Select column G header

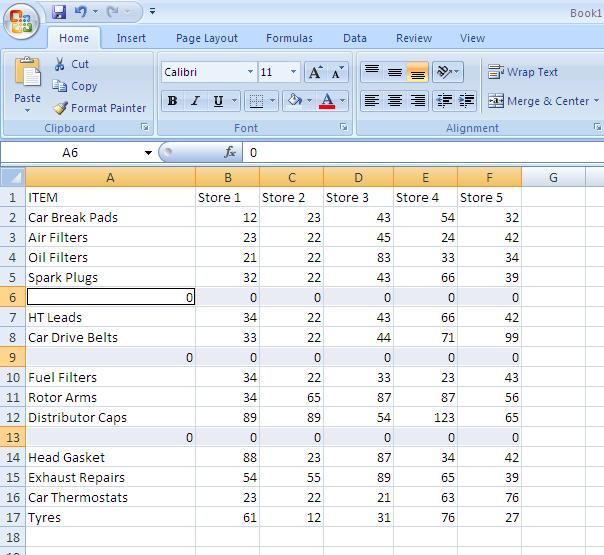[x=554, y=177]
